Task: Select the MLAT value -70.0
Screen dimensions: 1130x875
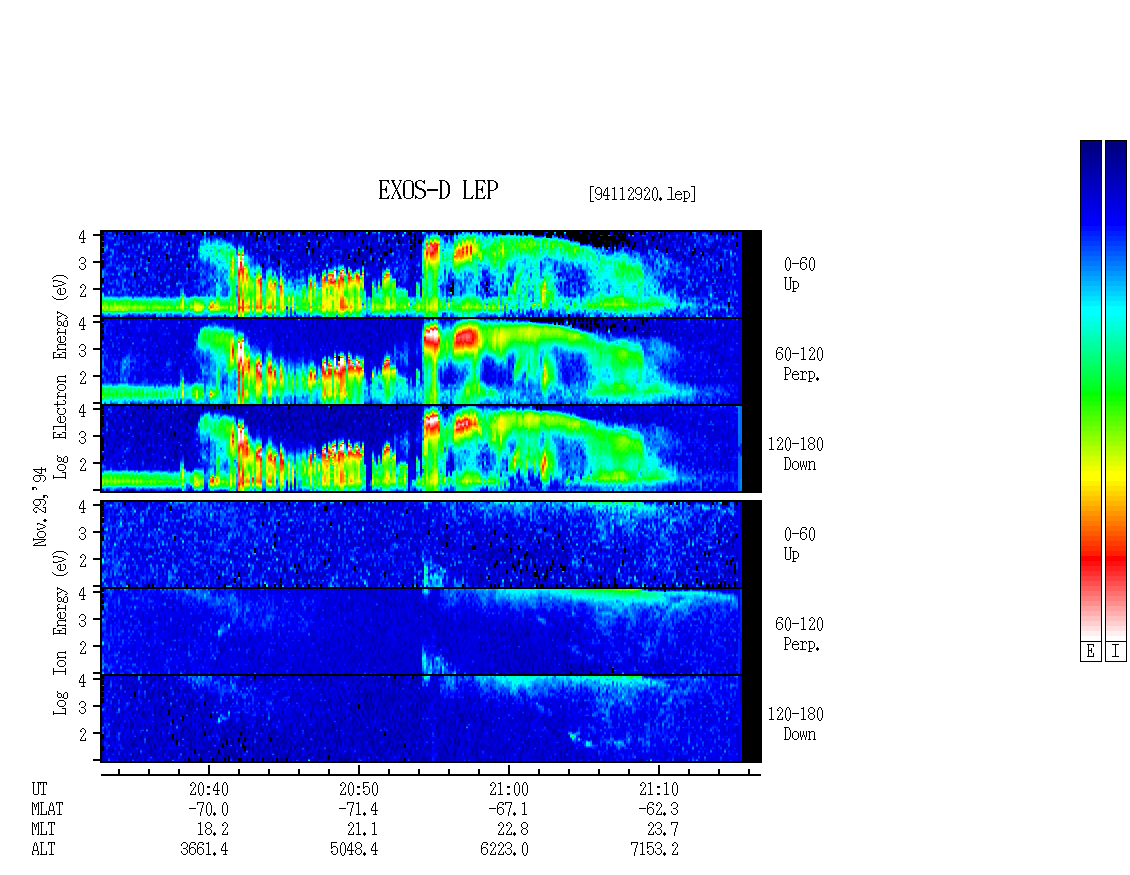Action: (x=209, y=809)
